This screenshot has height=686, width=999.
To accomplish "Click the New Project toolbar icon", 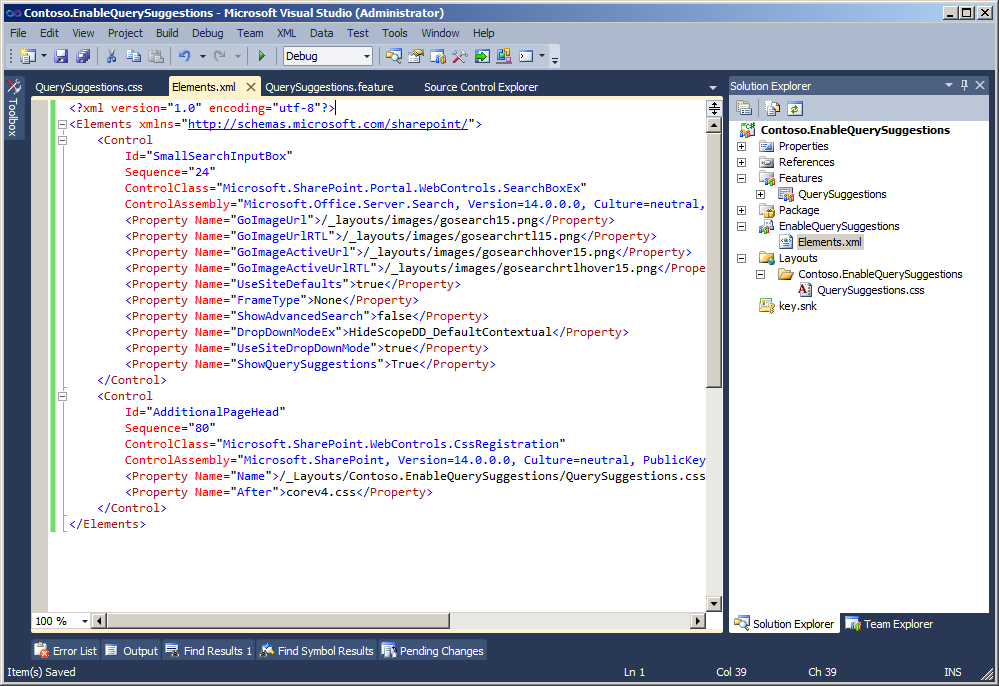I will click(27, 56).
